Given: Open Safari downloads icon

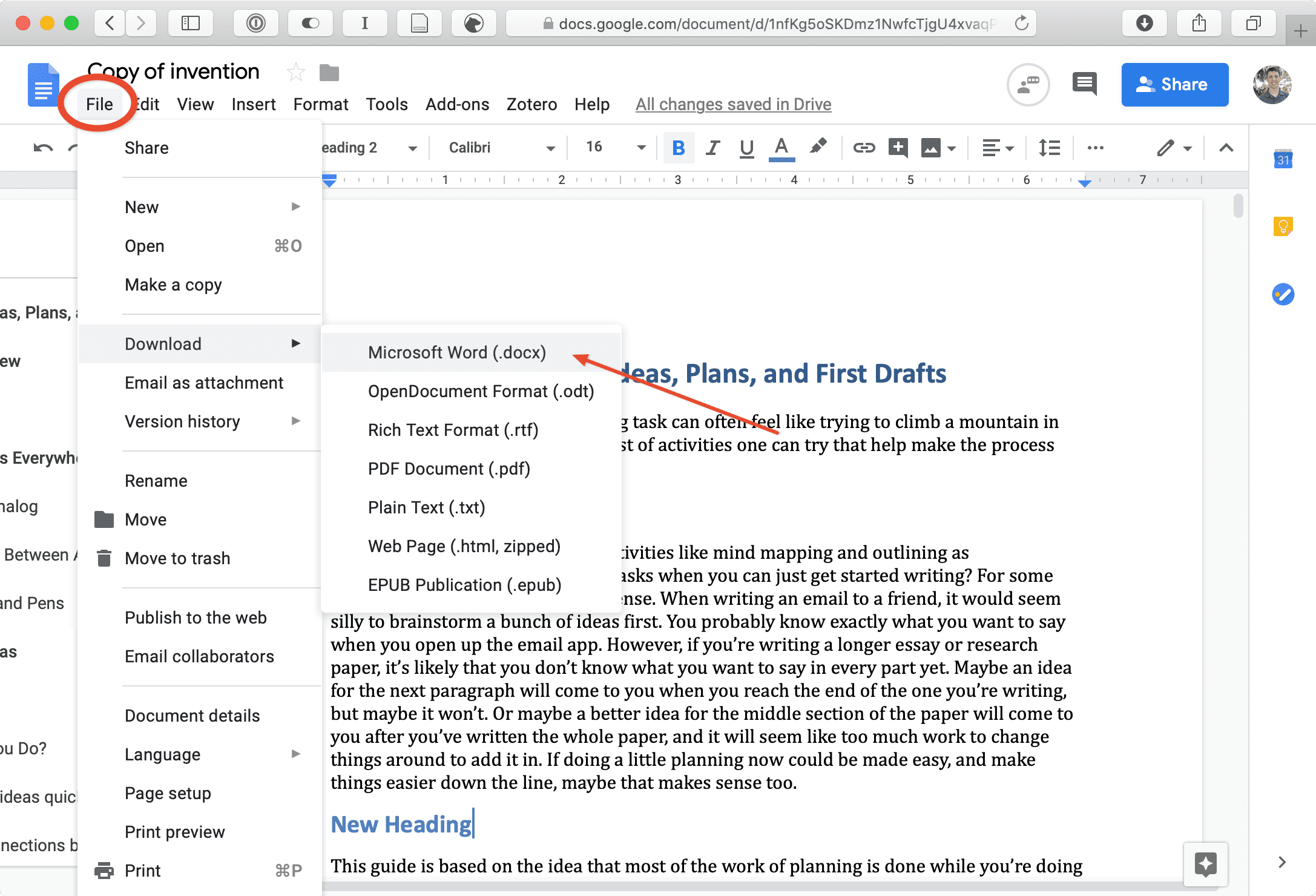Looking at the screenshot, I should 1144,24.
